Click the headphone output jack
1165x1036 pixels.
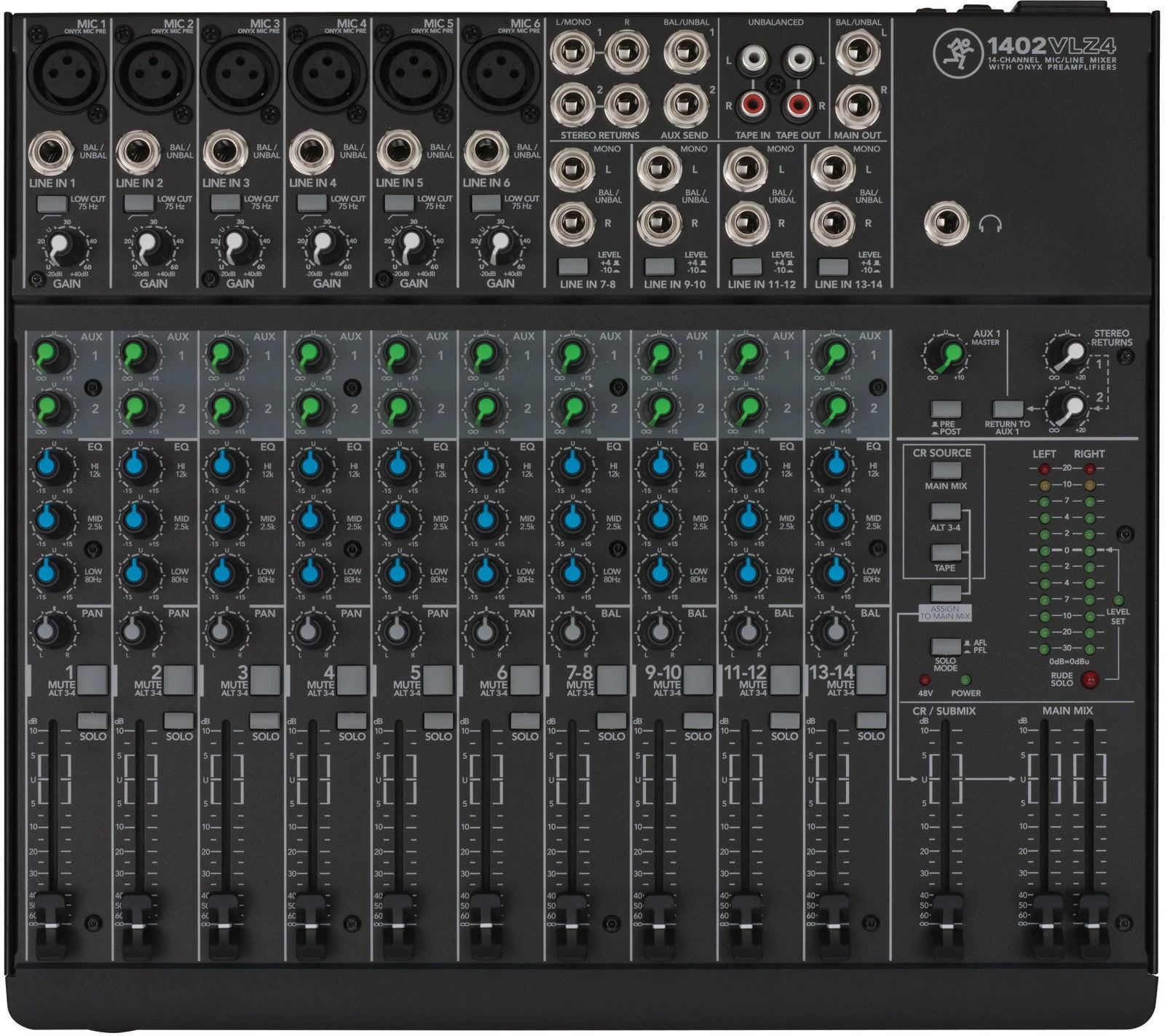coord(942,225)
